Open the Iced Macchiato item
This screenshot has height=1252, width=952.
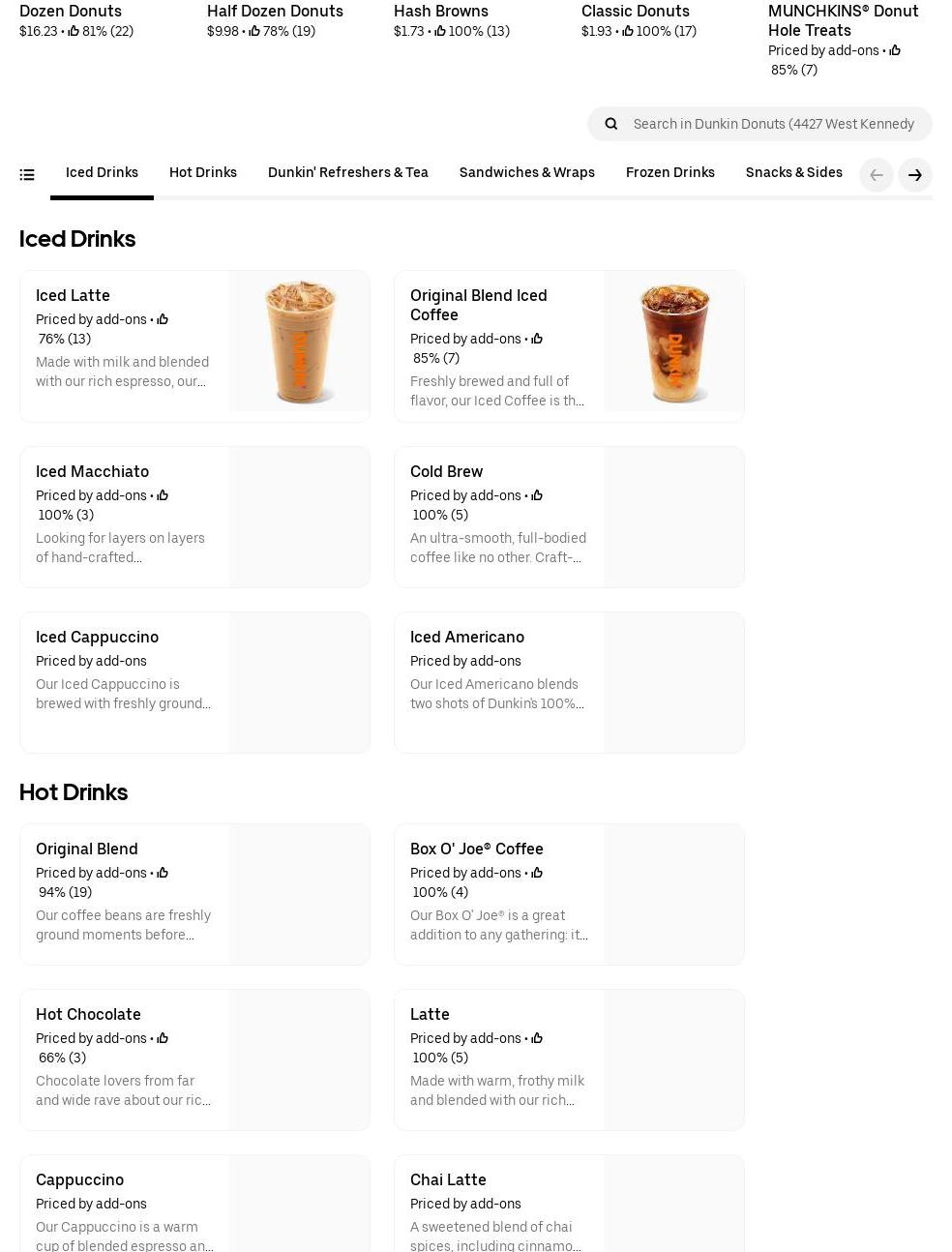click(x=193, y=517)
